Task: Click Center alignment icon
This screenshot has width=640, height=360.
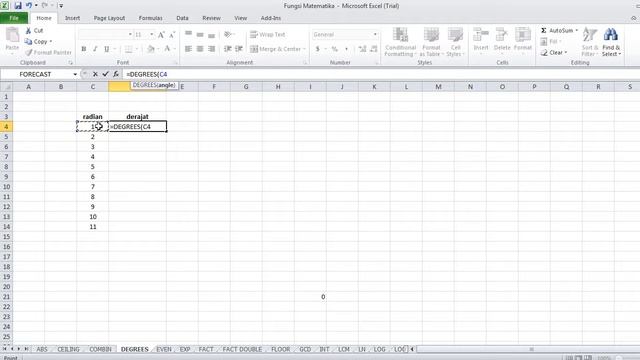Action: pyautogui.click(x=200, y=49)
